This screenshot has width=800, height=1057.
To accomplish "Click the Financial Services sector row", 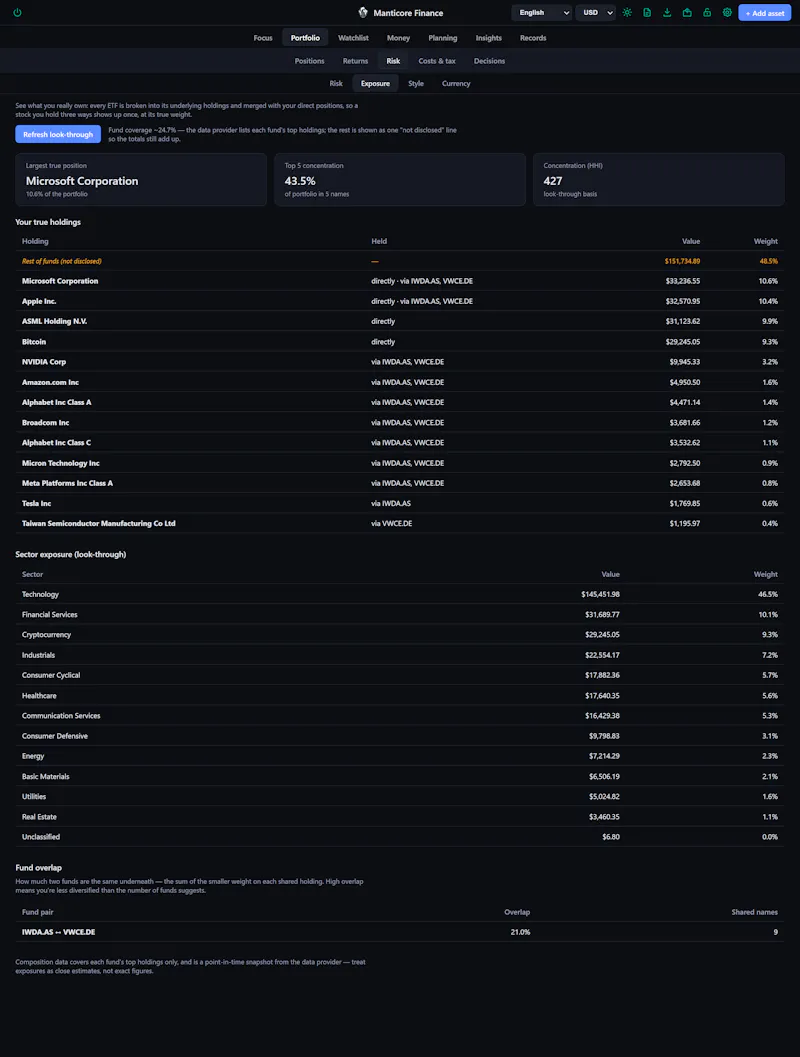I will pyautogui.click(x=400, y=615).
